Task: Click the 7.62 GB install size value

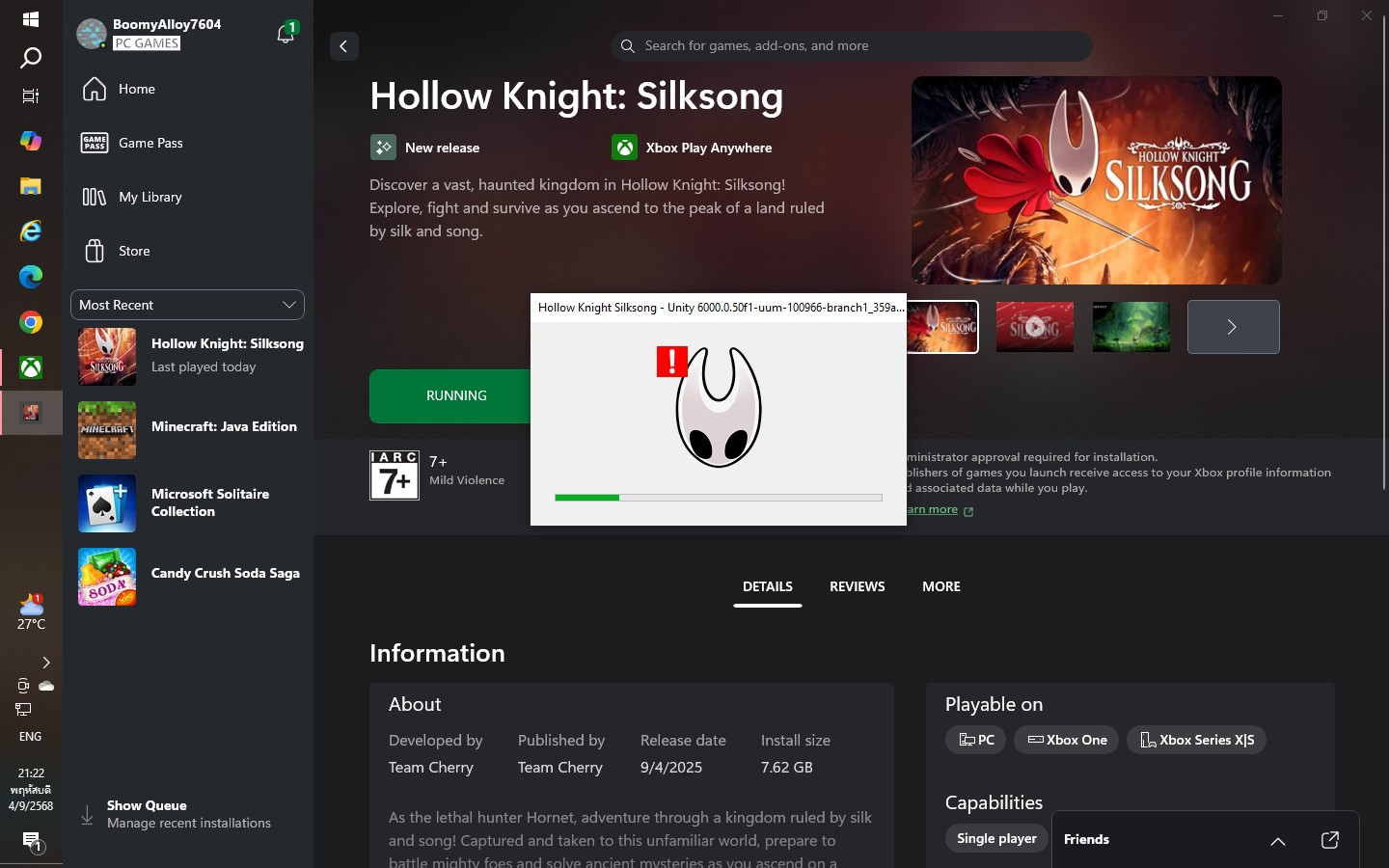Action: pyautogui.click(x=787, y=768)
